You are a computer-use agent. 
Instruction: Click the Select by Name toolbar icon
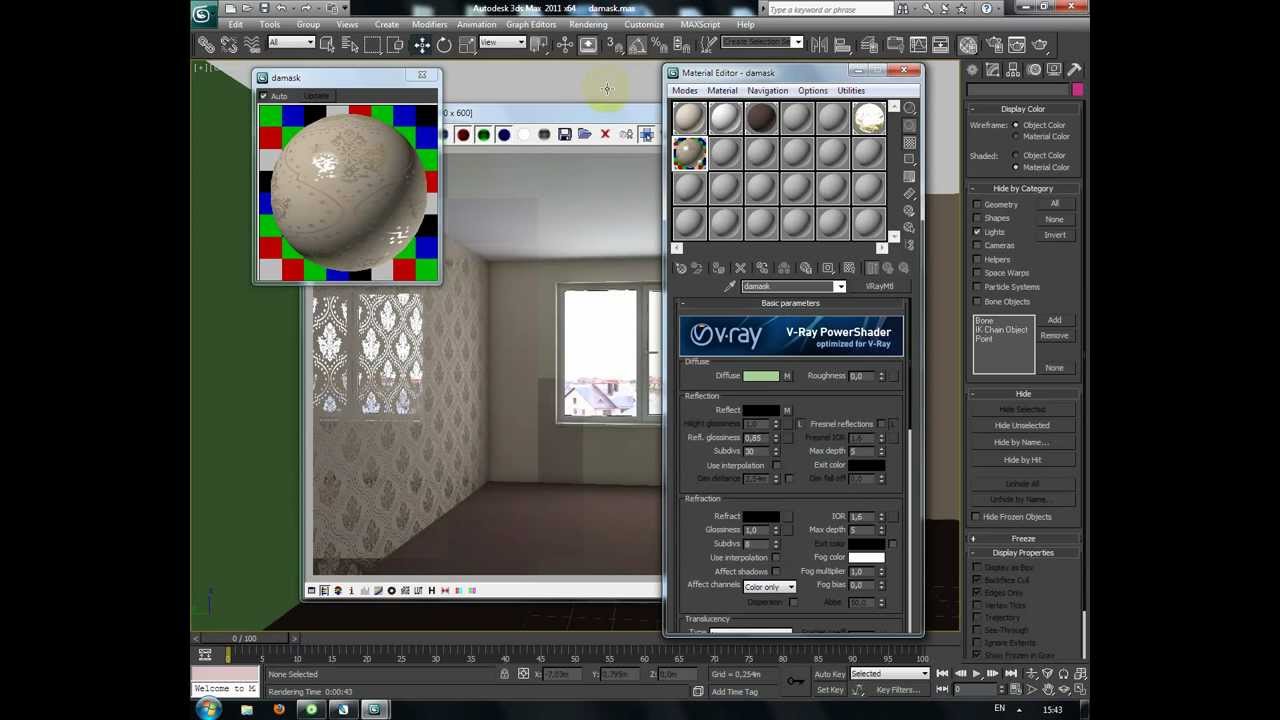point(349,45)
